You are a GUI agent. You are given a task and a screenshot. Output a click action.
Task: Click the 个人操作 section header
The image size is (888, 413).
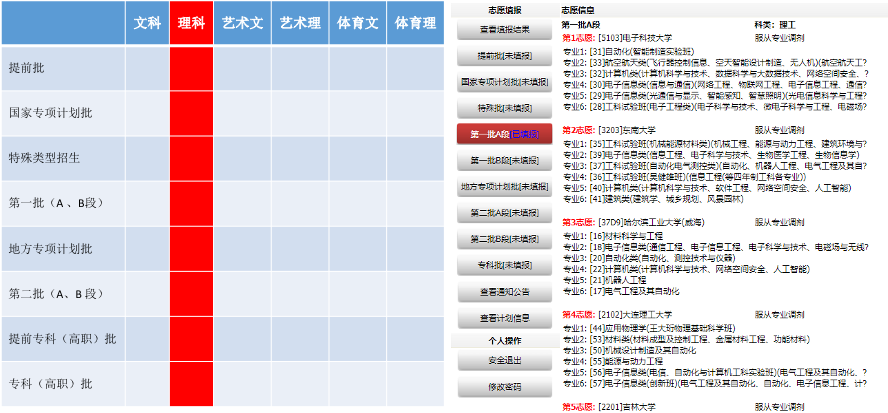click(505, 341)
